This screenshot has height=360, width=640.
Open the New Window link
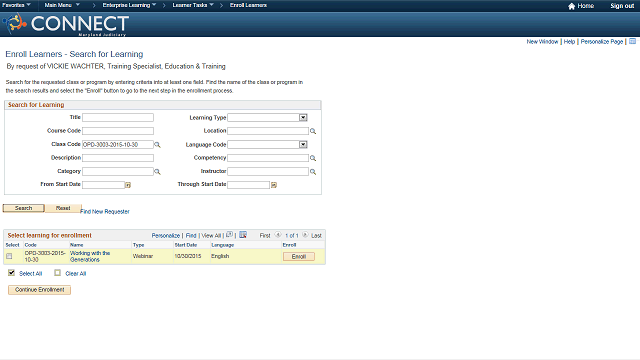[542, 42]
